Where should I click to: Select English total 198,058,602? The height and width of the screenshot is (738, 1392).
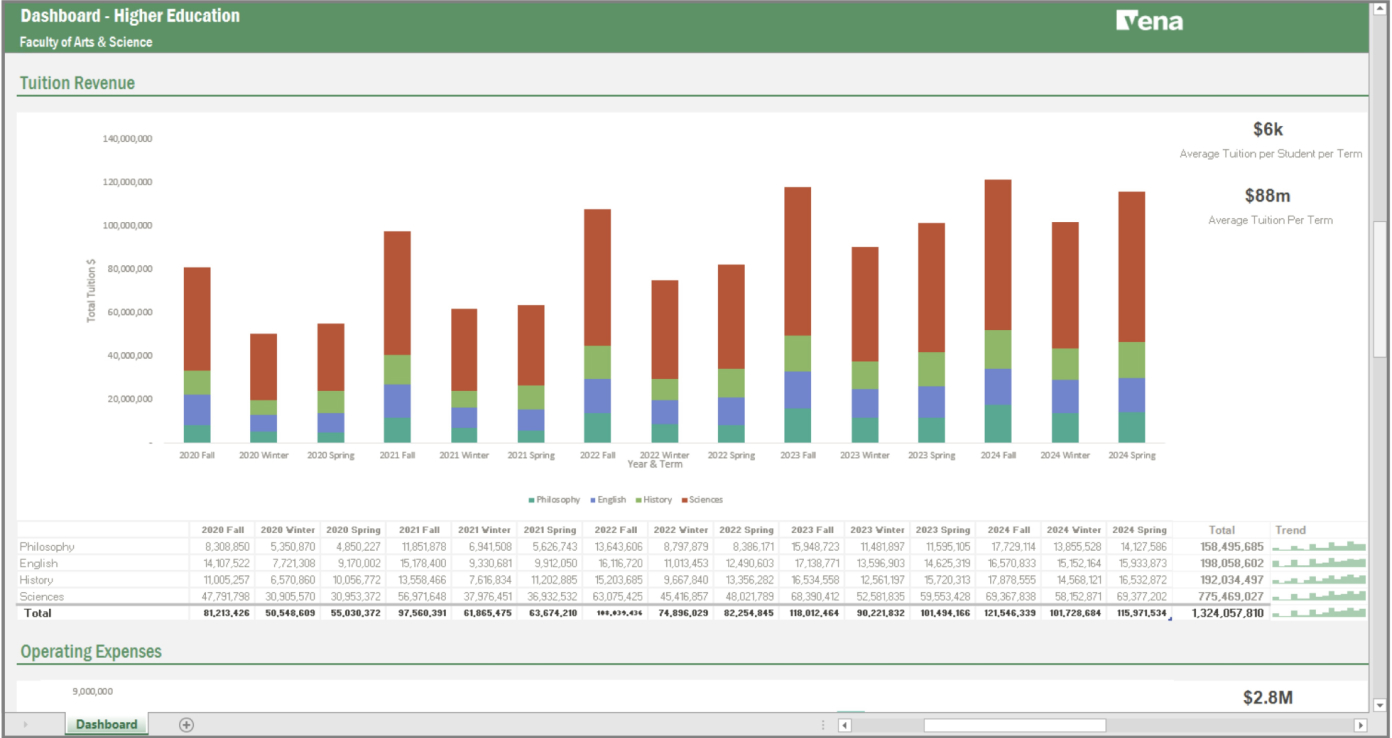(x=1221, y=563)
